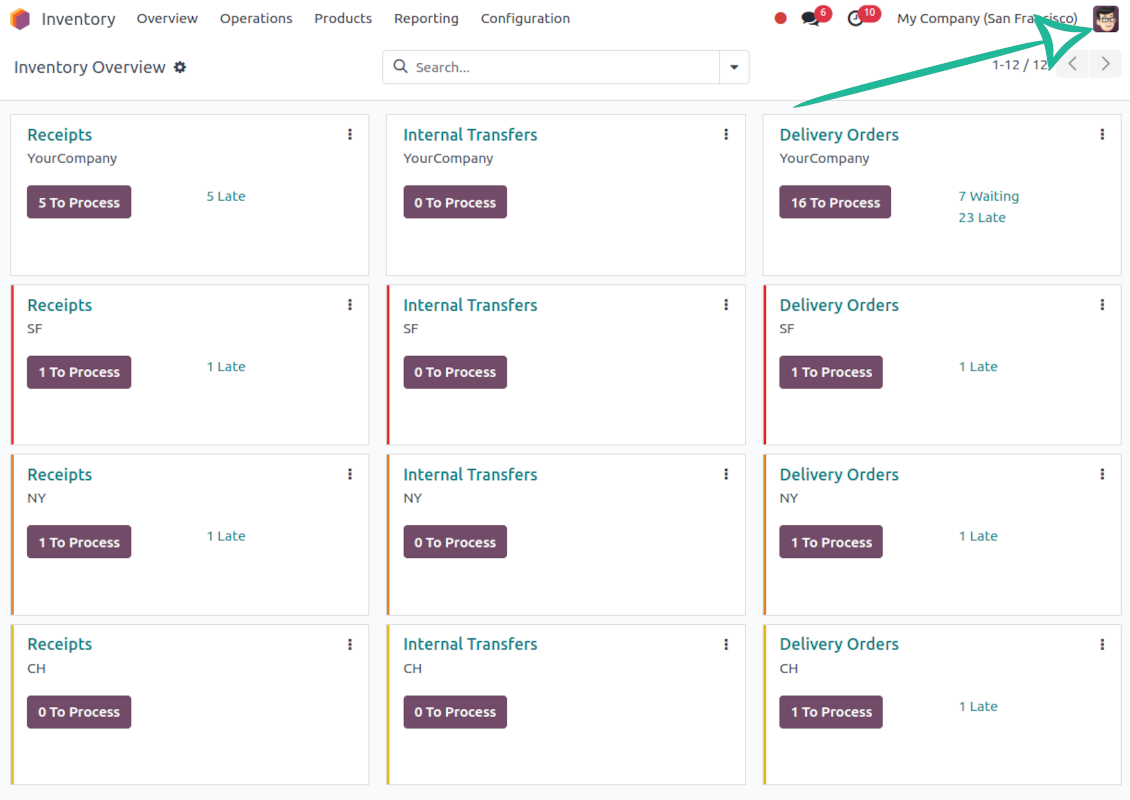Open the user avatar menu
Viewport: 1130px width, 800px height.
point(1105,18)
